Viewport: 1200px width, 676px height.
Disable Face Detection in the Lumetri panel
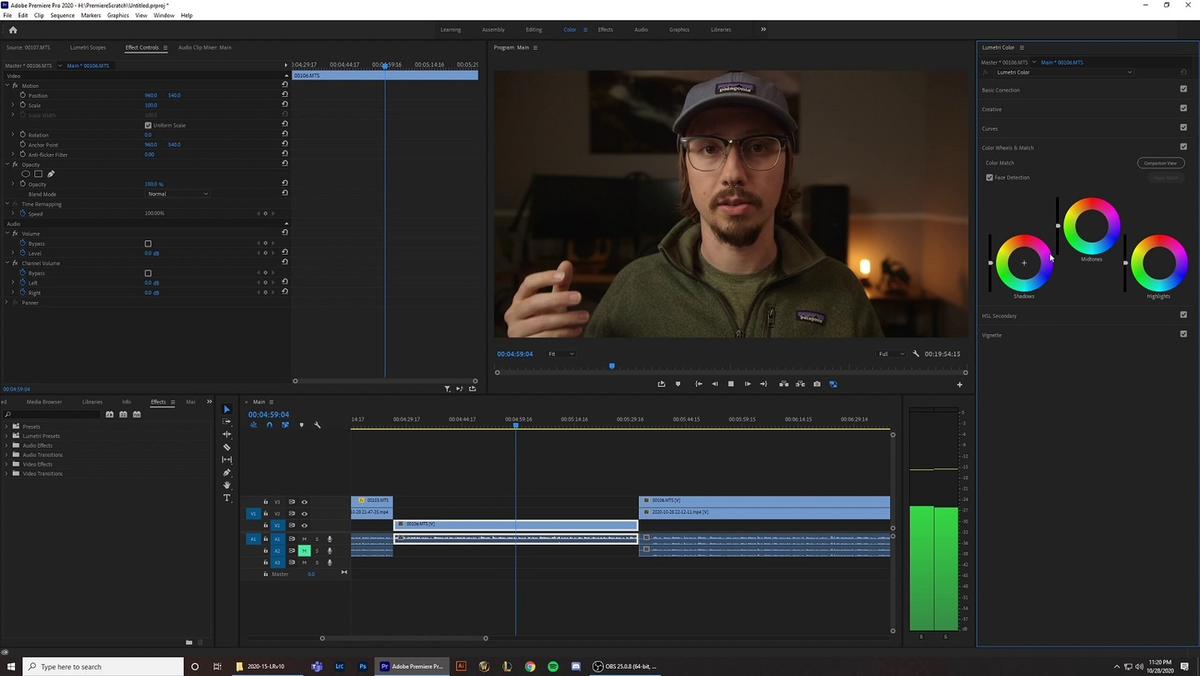pyautogui.click(x=989, y=177)
